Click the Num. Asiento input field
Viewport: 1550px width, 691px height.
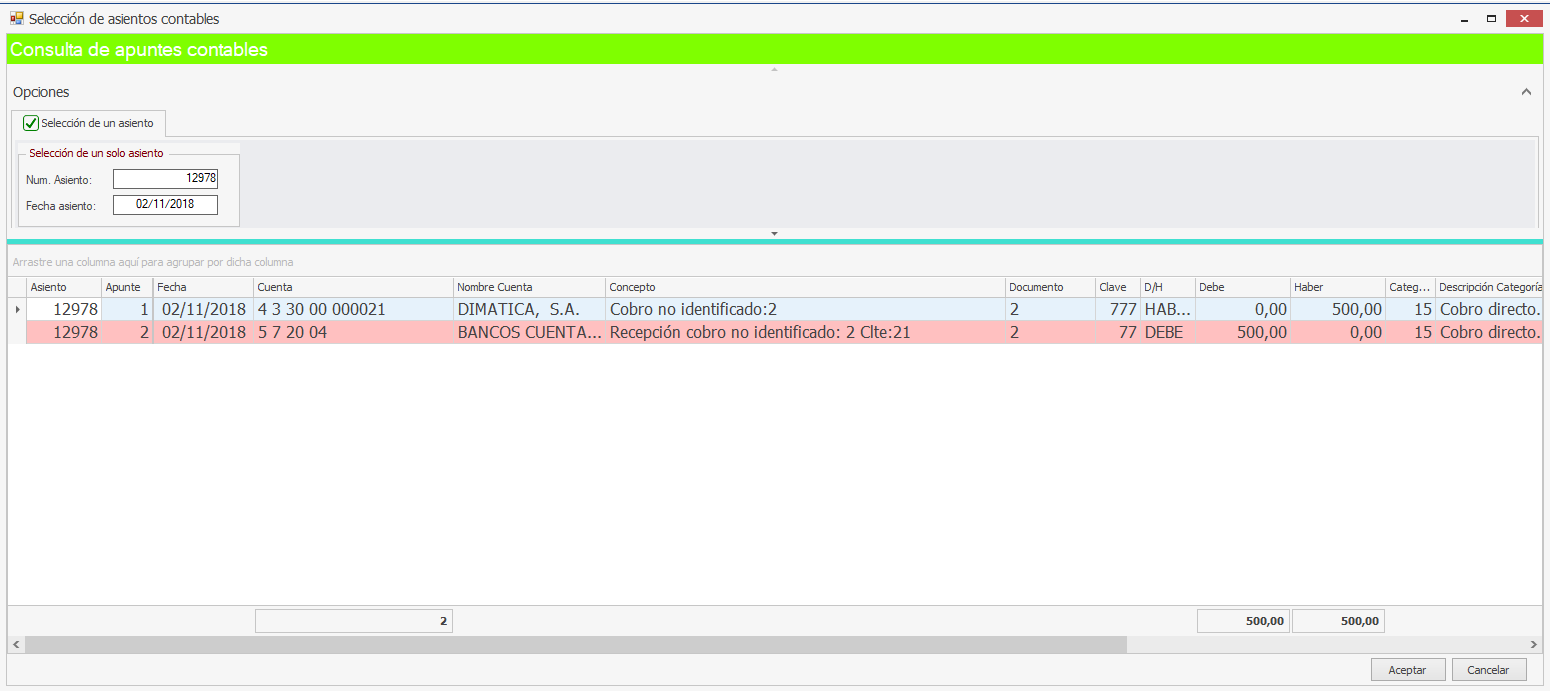click(165, 179)
